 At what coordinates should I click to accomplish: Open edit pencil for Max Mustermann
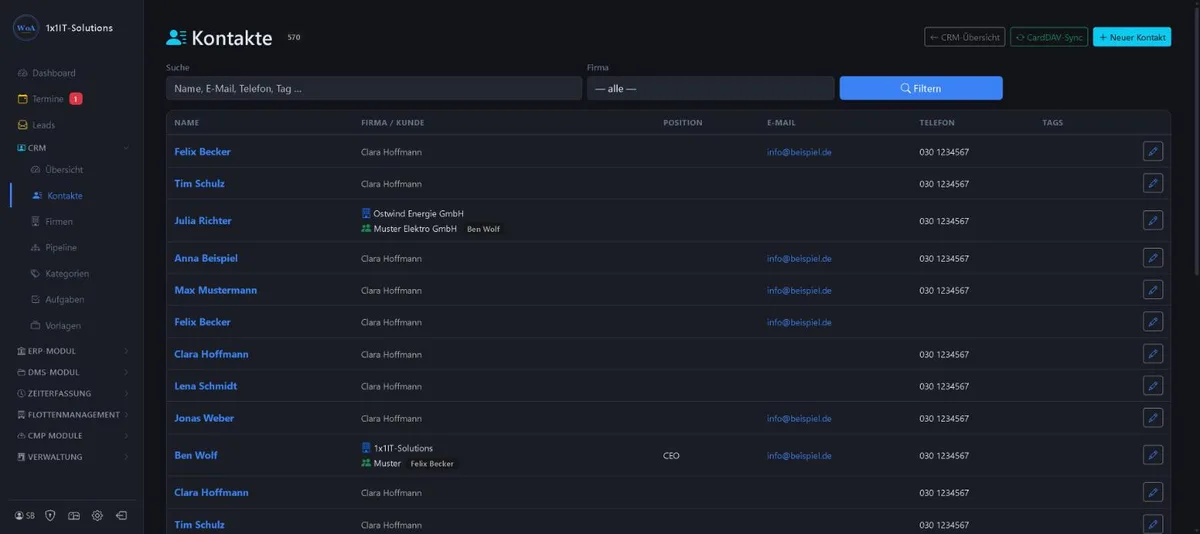[1153, 290]
